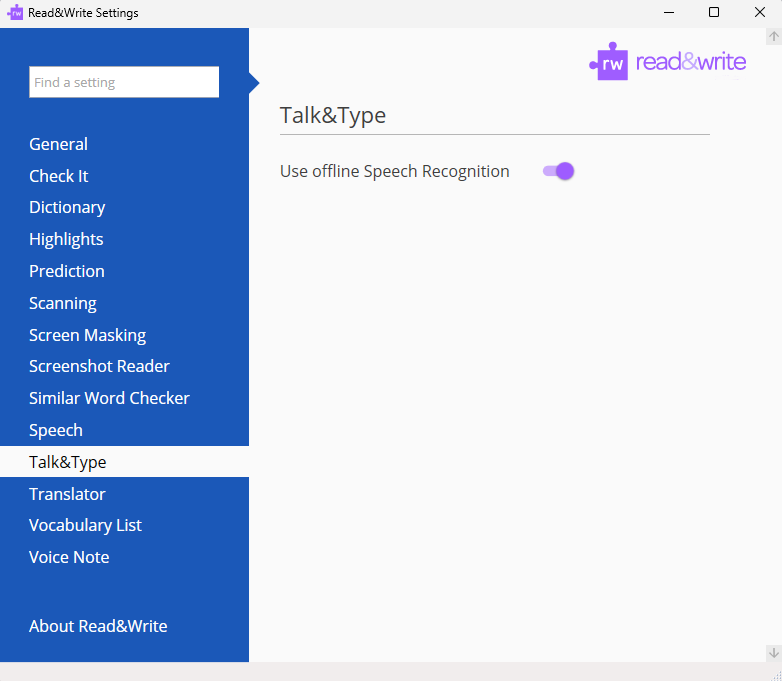Close the Read&Write Settings window

760,12
